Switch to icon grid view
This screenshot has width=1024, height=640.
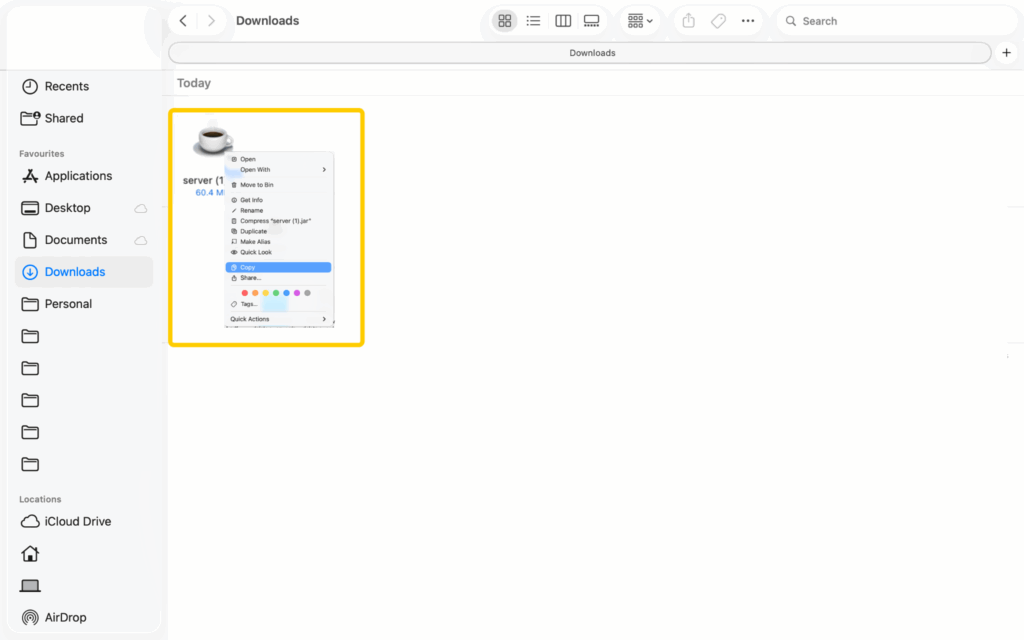tap(504, 21)
